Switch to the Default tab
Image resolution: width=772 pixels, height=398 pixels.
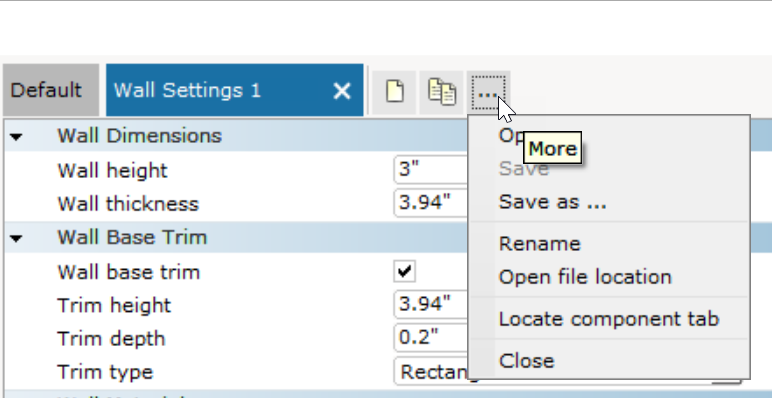click(x=51, y=90)
